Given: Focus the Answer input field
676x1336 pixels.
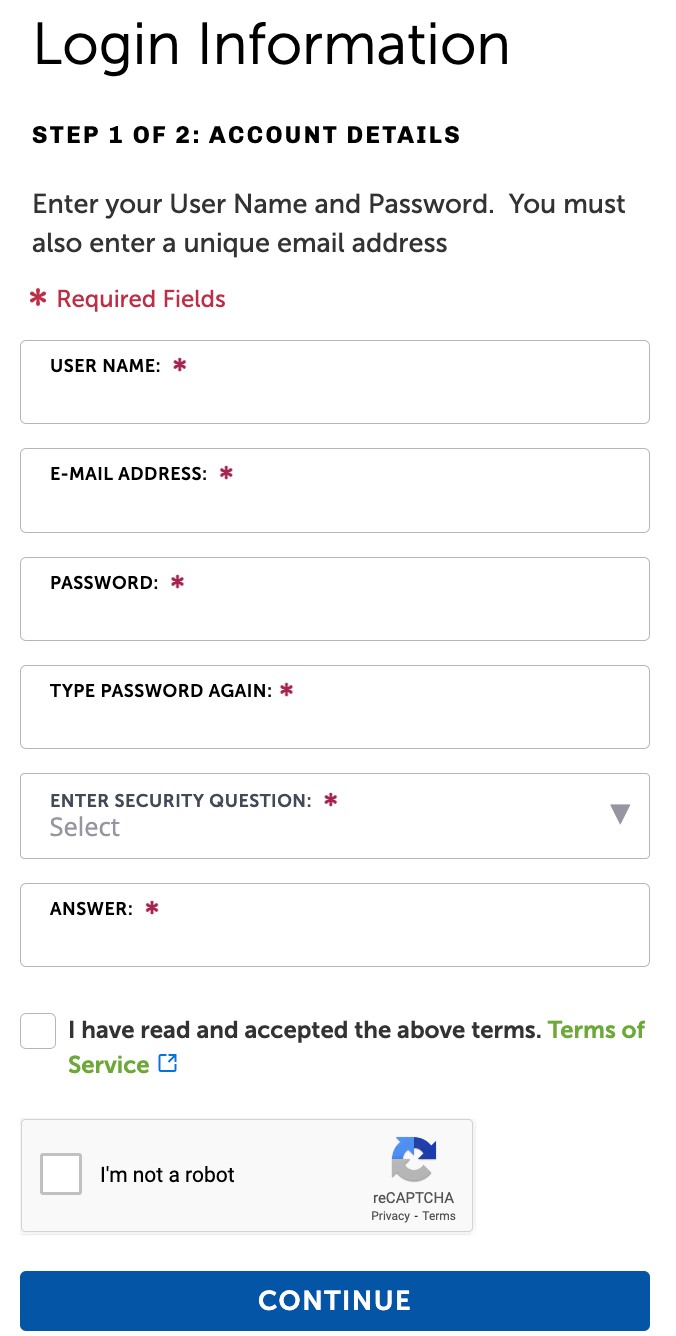Looking at the screenshot, I should [x=334, y=938].
